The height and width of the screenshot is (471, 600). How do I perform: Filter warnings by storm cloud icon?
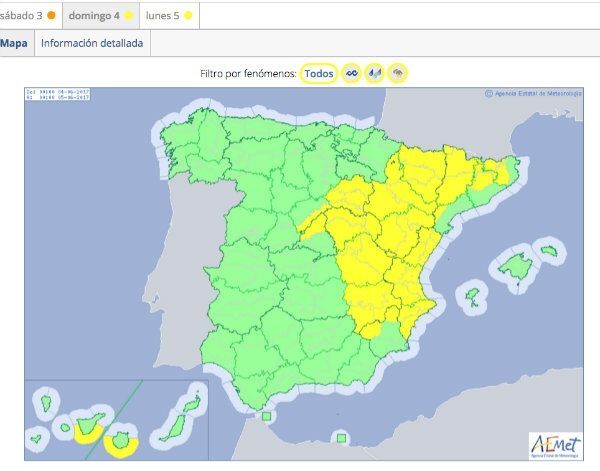[398, 73]
